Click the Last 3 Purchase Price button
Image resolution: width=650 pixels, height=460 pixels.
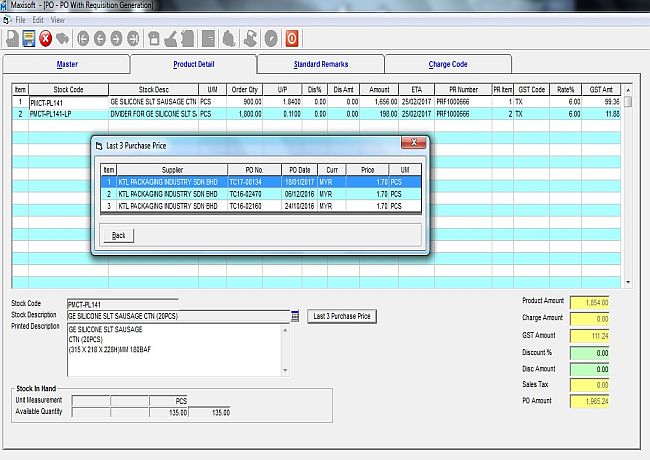342,316
